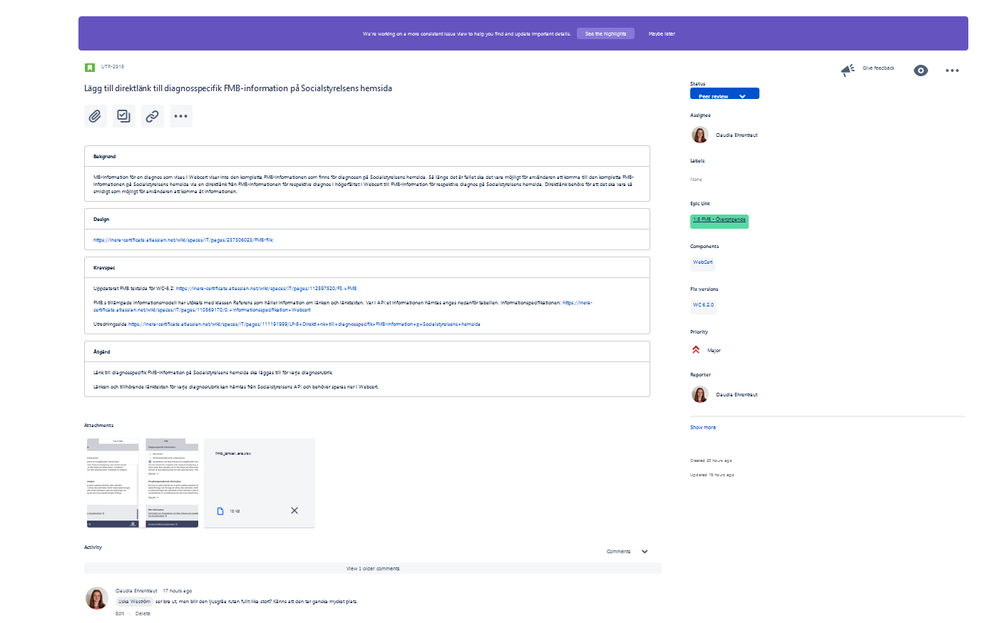The image size is (999, 623).
Task: Remove the fmb_lankar attachment with the X icon
Action: point(294,510)
